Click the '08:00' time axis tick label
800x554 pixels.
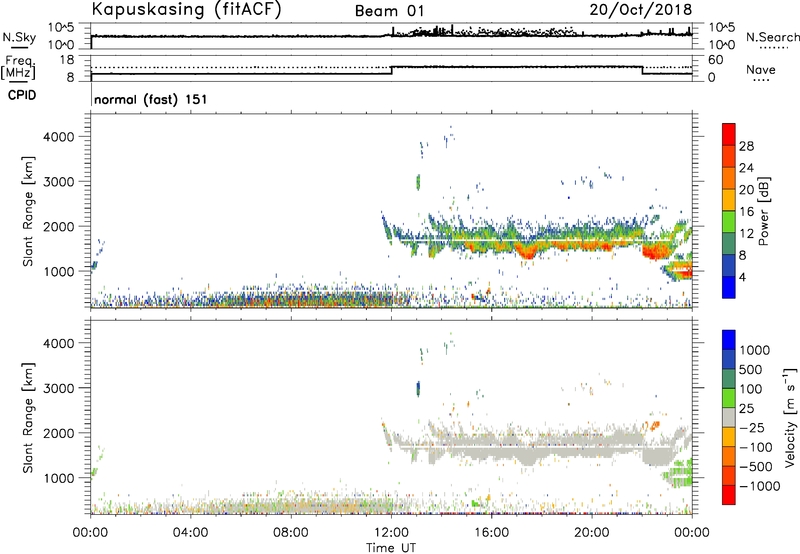click(291, 533)
